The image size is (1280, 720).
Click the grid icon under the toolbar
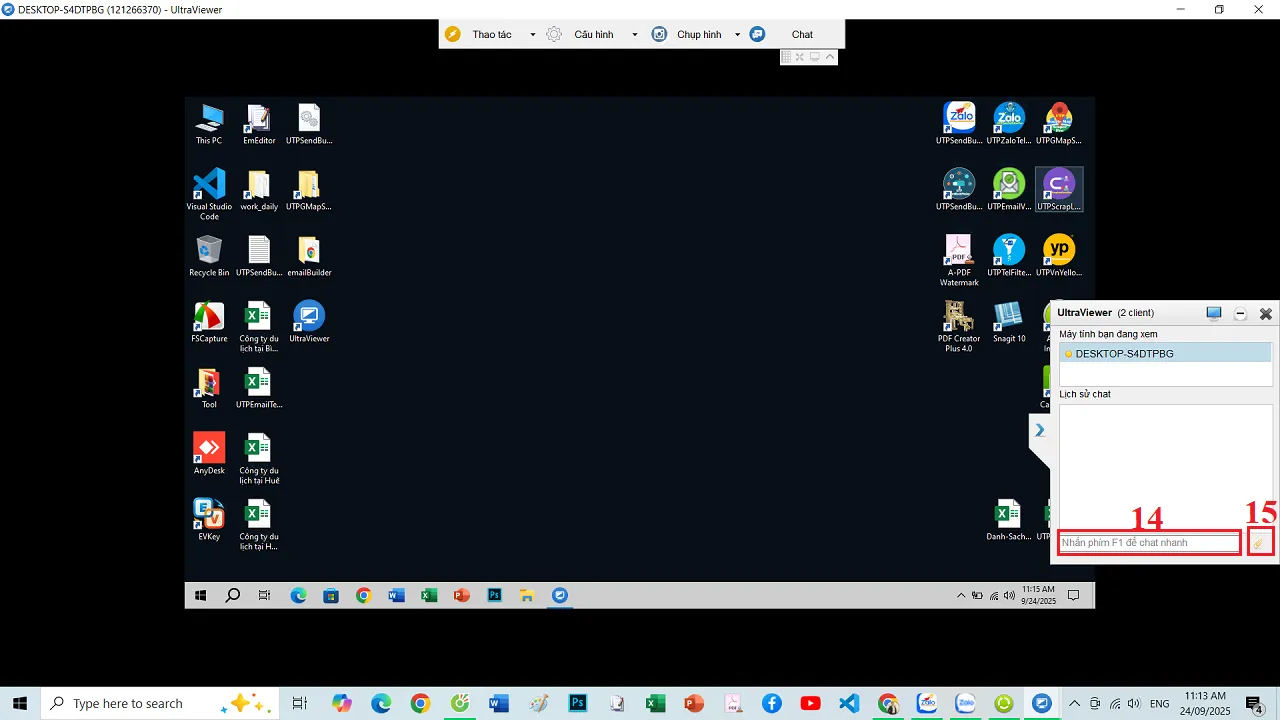point(787,57)
